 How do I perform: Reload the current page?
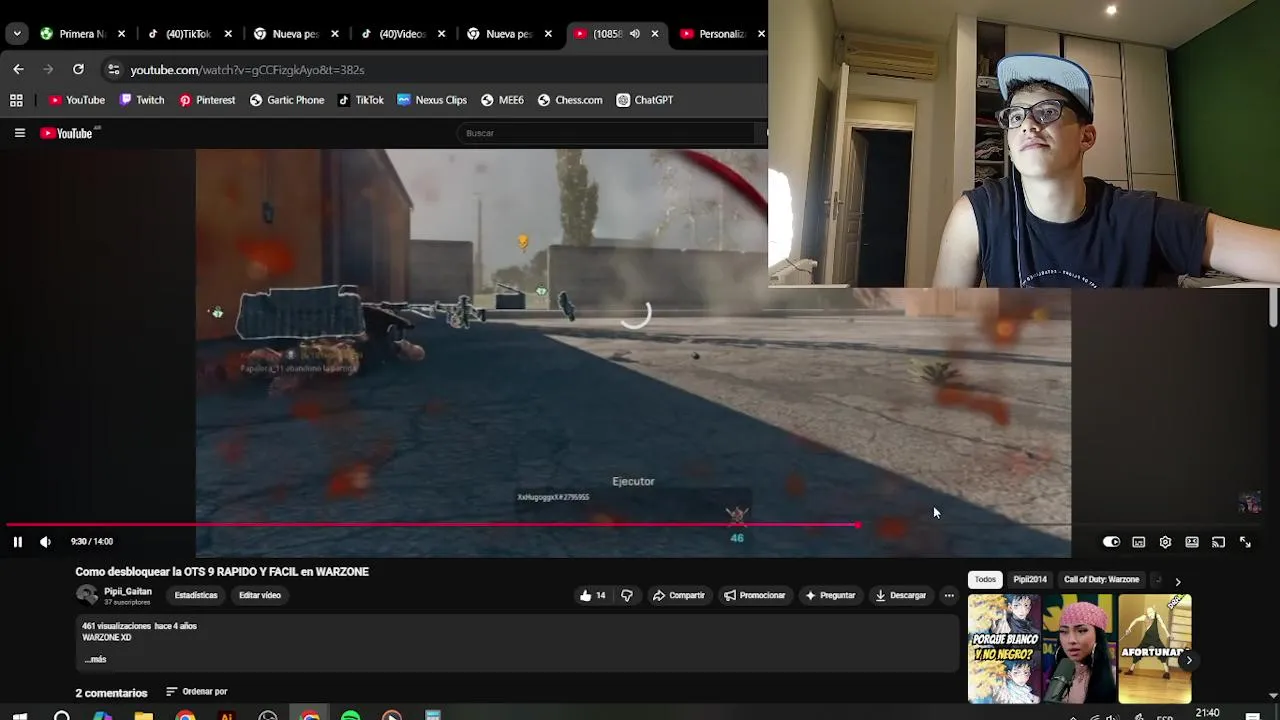click(78, 69)
